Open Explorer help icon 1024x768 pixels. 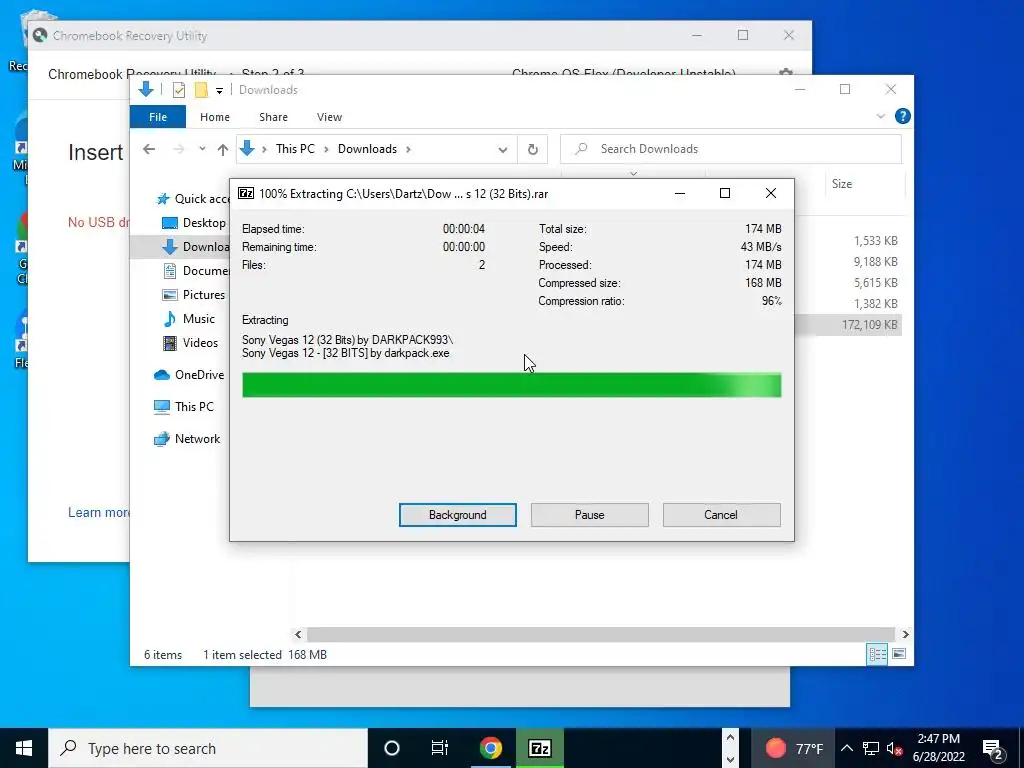(x=903, y=116)
